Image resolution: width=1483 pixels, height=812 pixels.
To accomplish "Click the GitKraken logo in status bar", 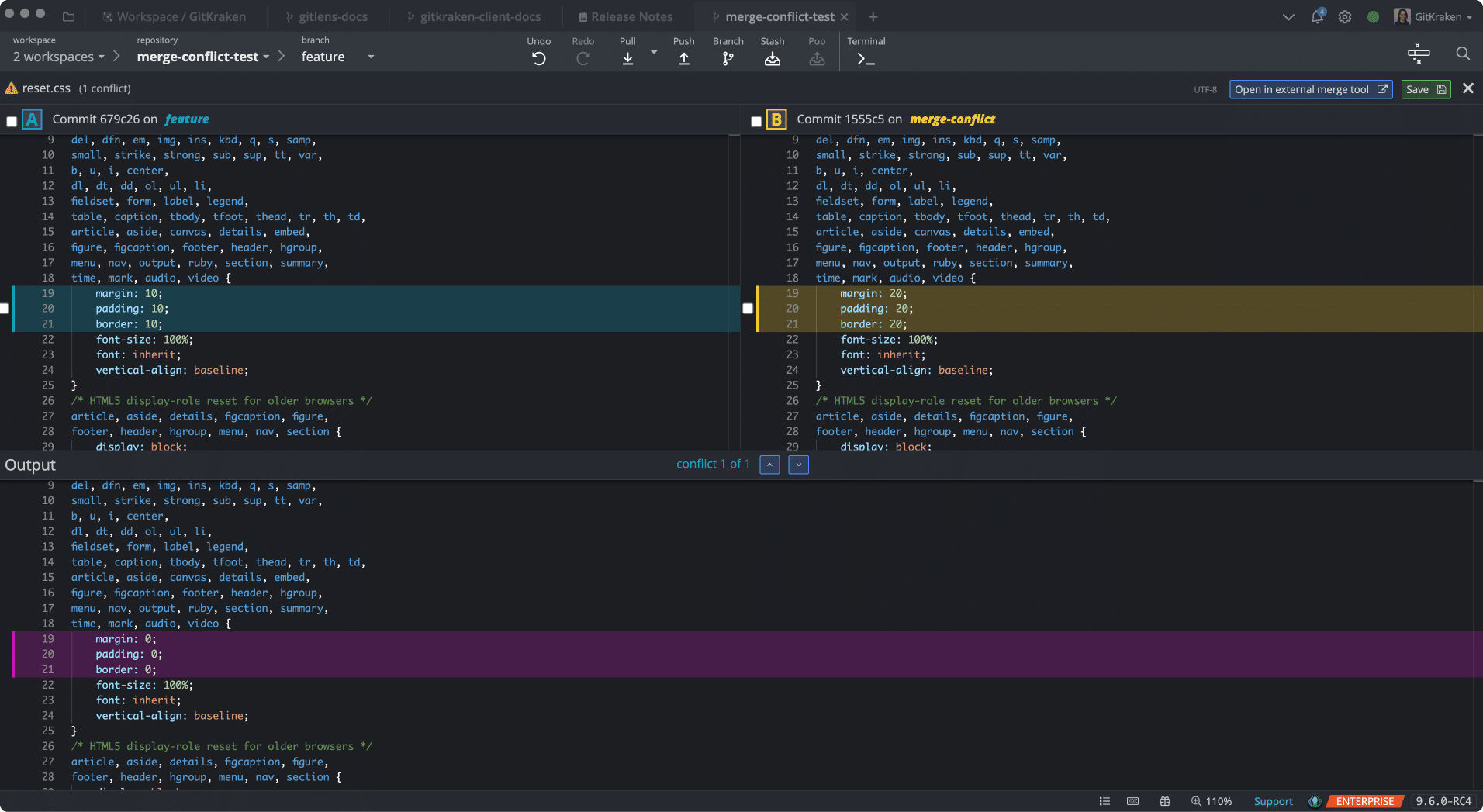I will (x=1315, y=801).
